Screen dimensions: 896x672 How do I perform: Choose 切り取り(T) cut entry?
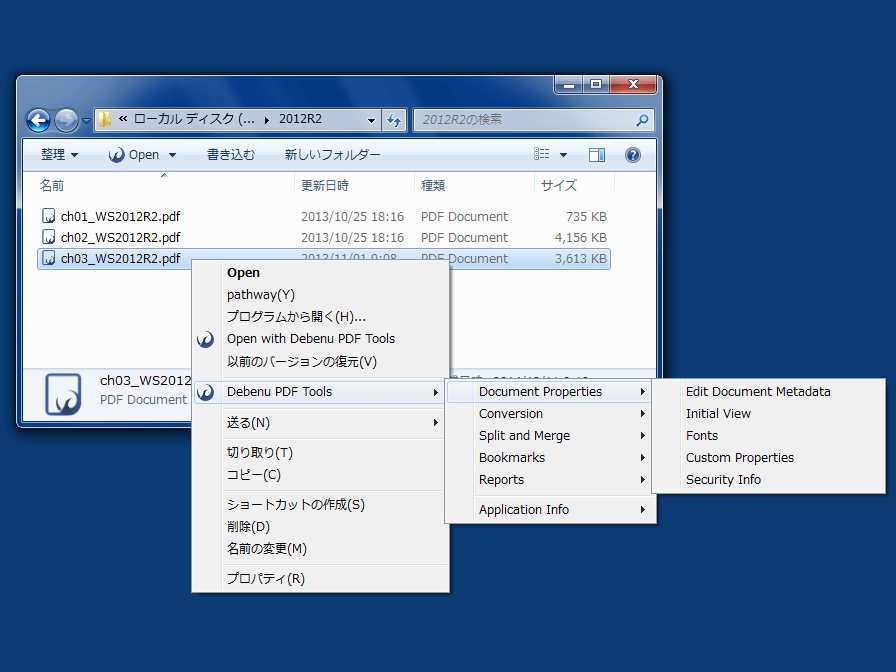click(x=321, y=453)
